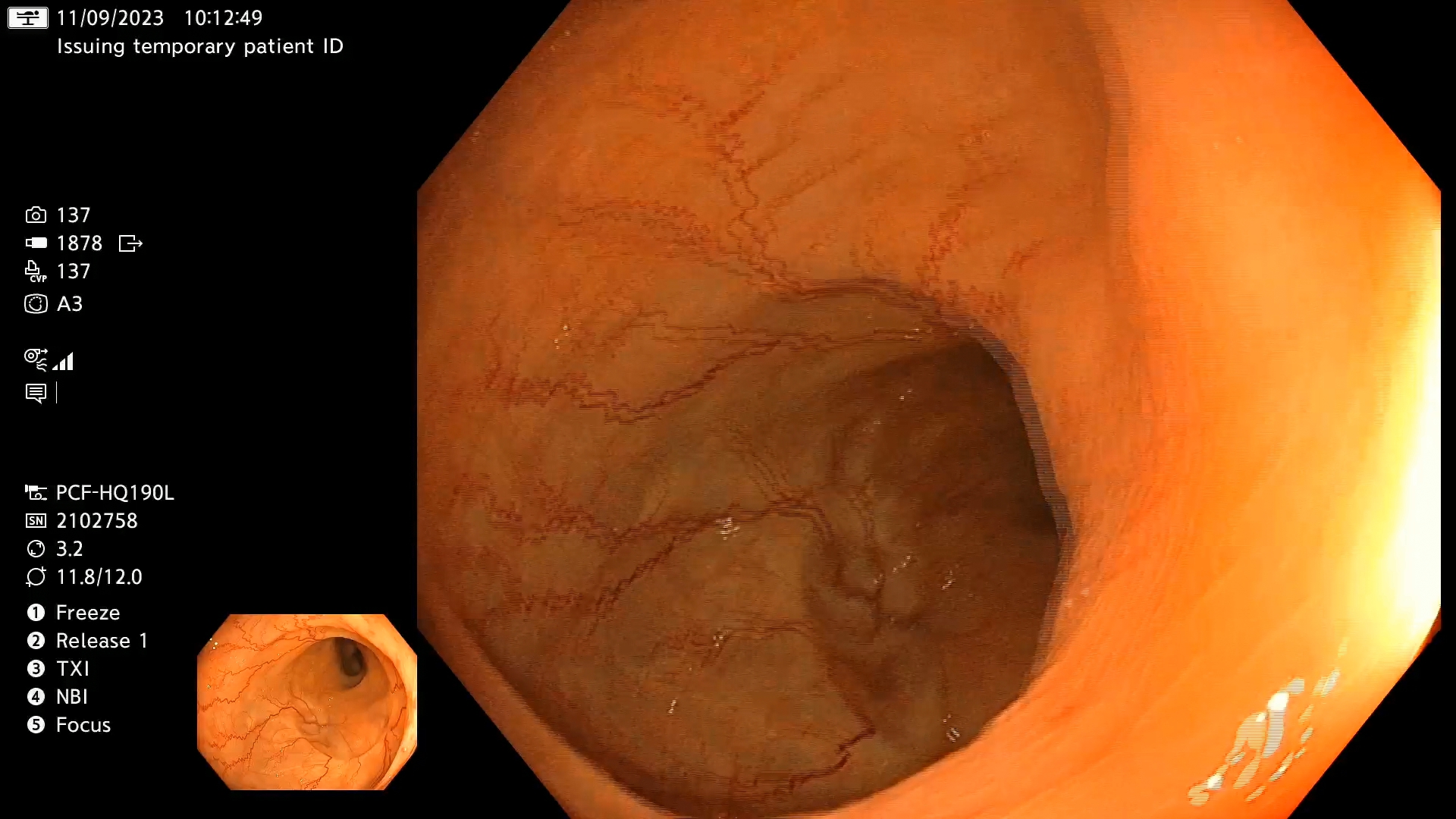The image size is (1456, 819).
Task: Click the number 2 Release button indicator
Action: (36, 641)
